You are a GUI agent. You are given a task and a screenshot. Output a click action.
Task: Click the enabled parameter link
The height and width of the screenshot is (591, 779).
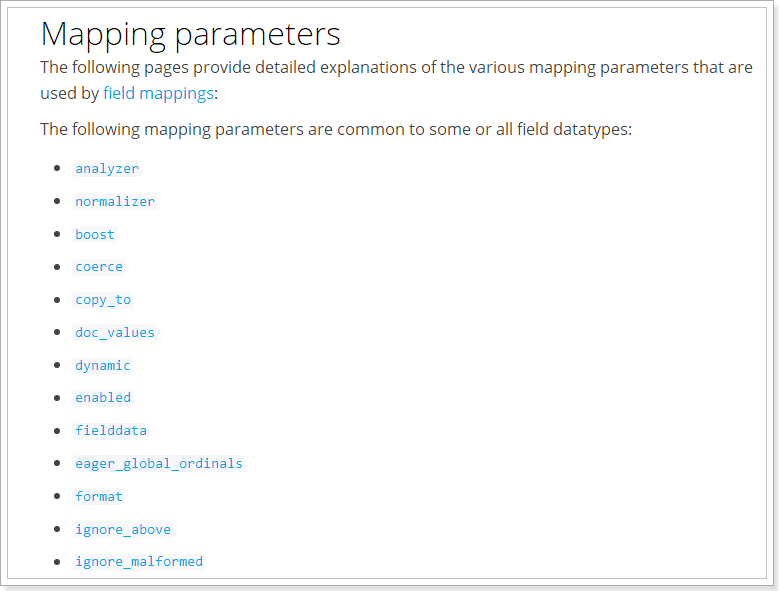pyautogui.click(x=103, y=398)
